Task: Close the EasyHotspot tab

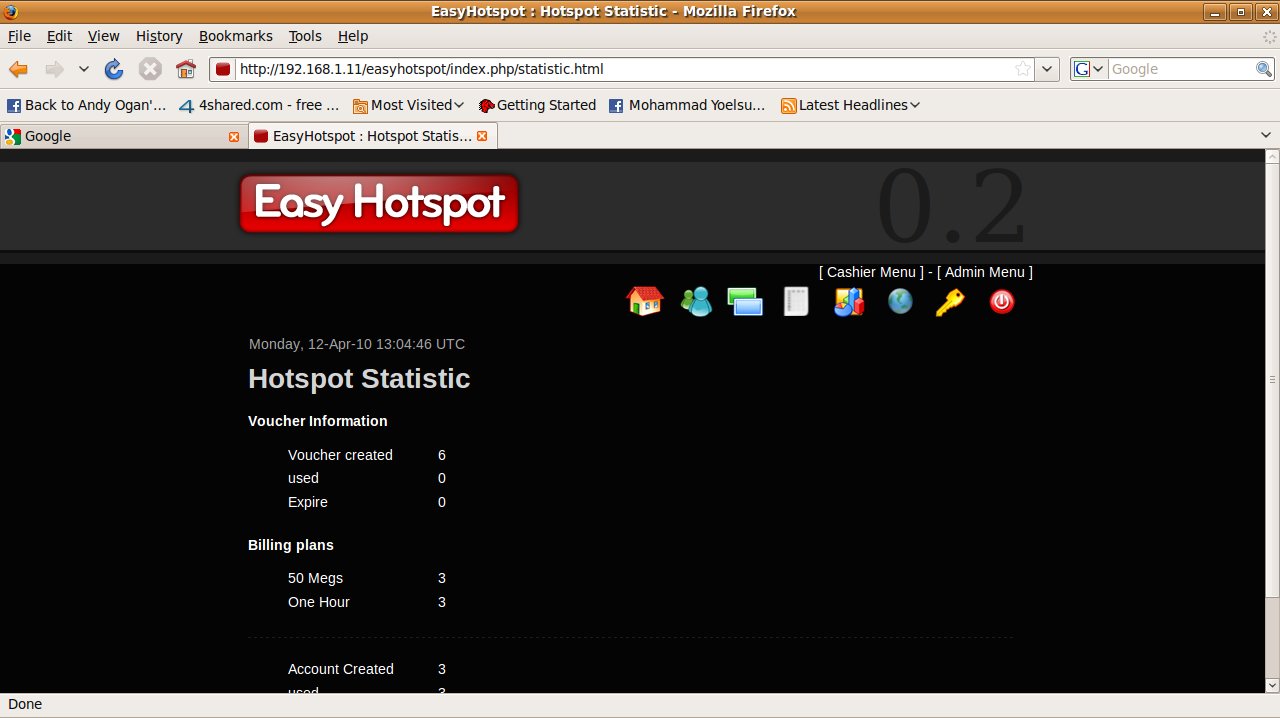Action: pos(482,136)
